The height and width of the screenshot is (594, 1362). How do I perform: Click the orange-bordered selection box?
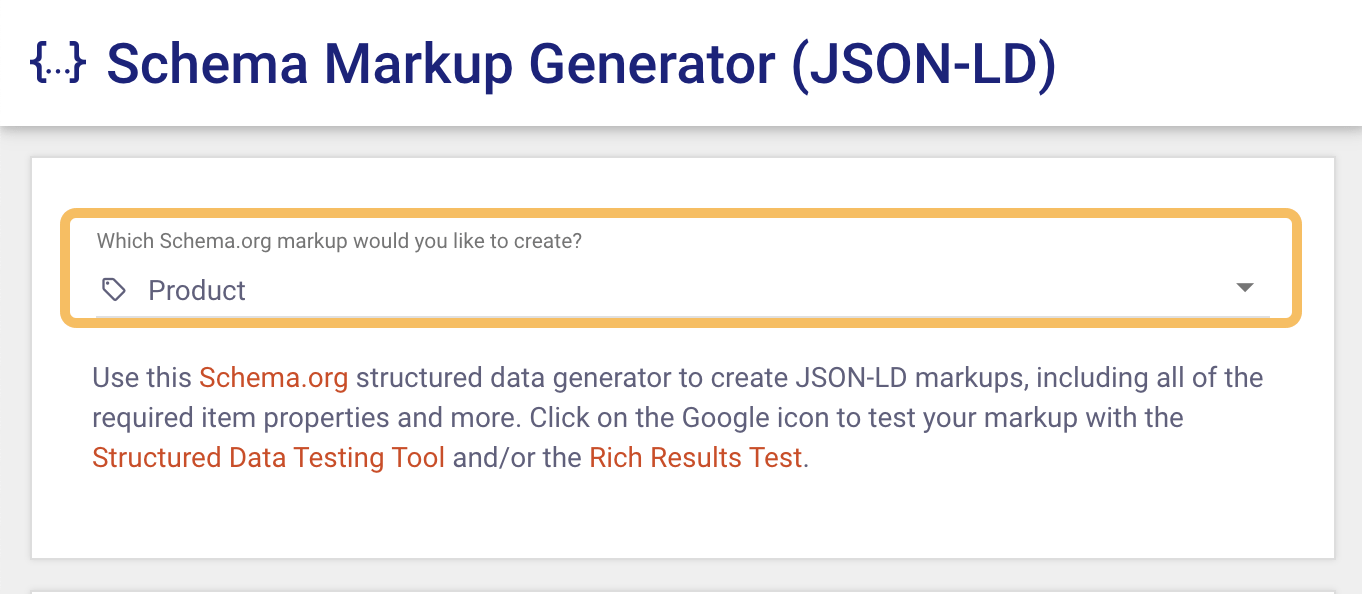pyautogui.click(x=680, y=268)
